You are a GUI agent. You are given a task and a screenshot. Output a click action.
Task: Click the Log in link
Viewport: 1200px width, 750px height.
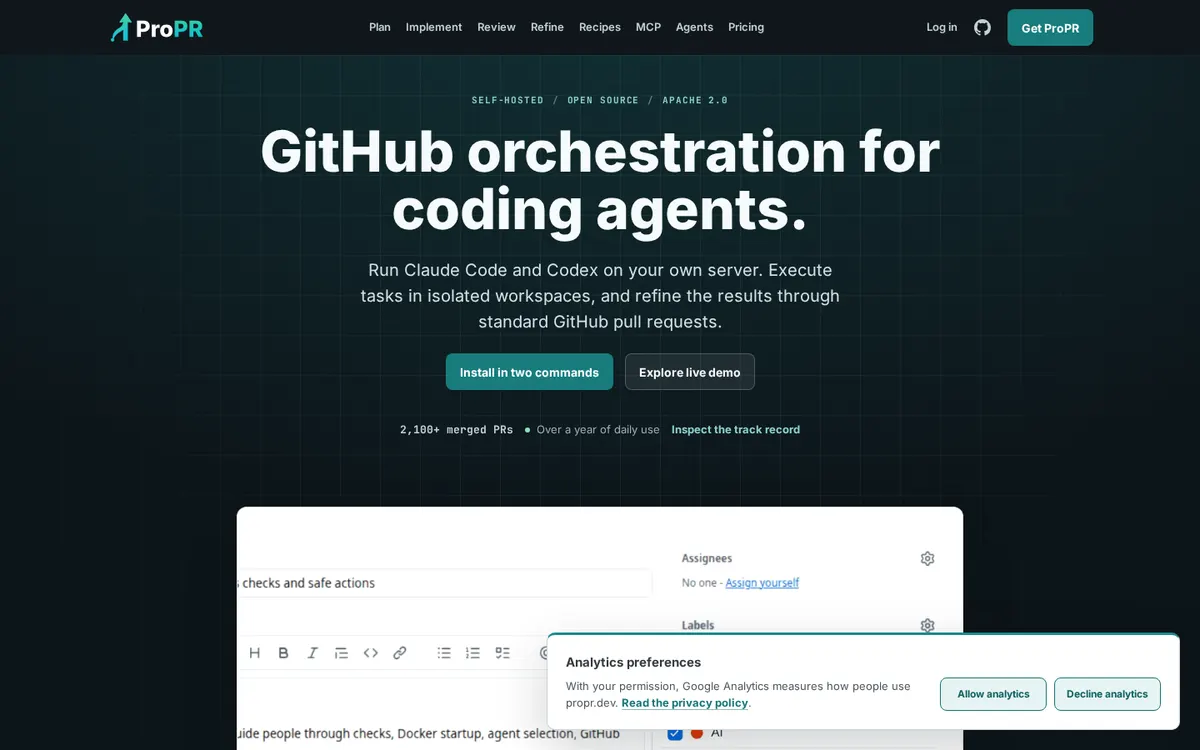click(x=942, y=27)
